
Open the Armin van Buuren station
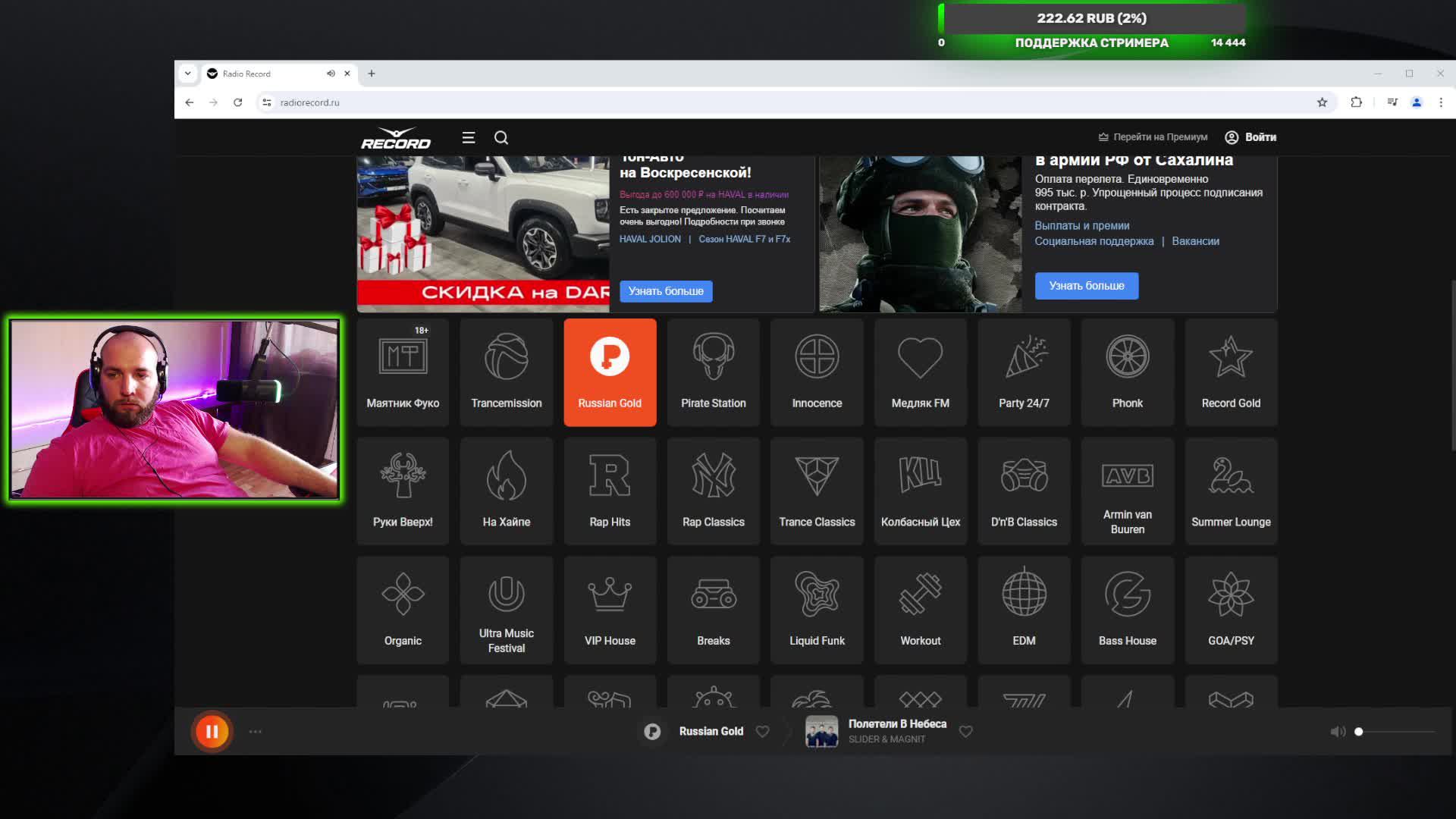pos(1128,491)
